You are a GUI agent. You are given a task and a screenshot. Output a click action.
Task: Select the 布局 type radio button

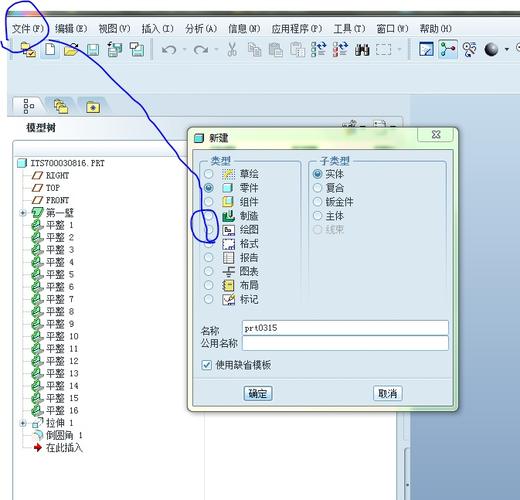click(209, 285)
